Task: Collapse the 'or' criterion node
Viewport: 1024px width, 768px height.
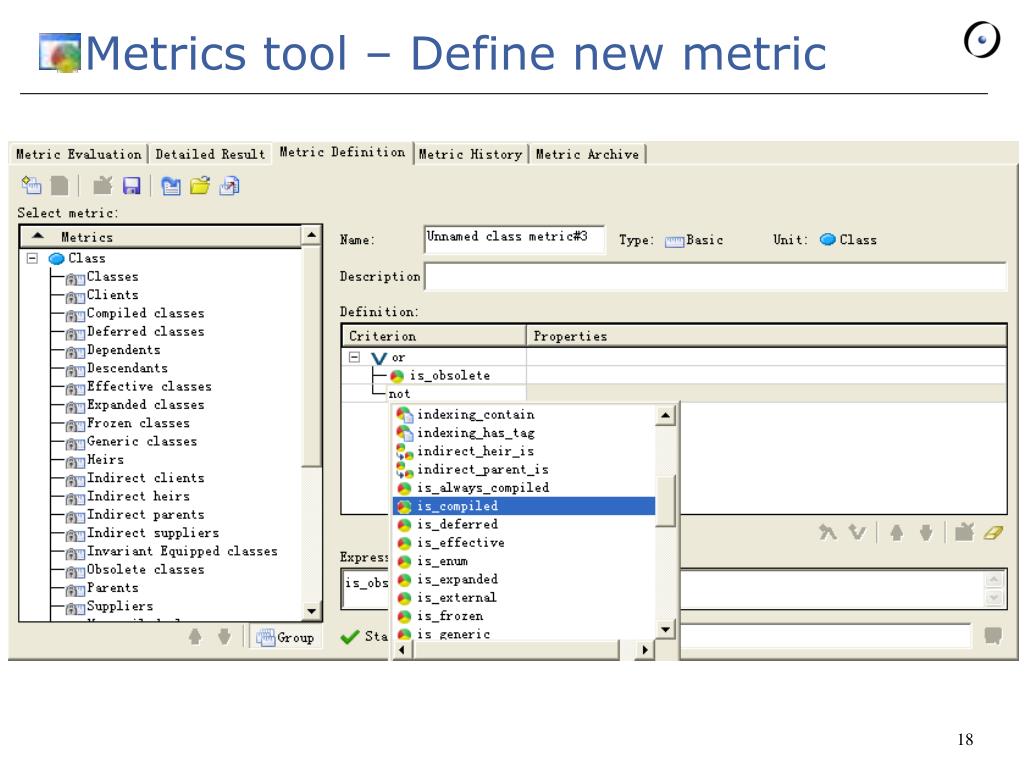Action: 354,357
